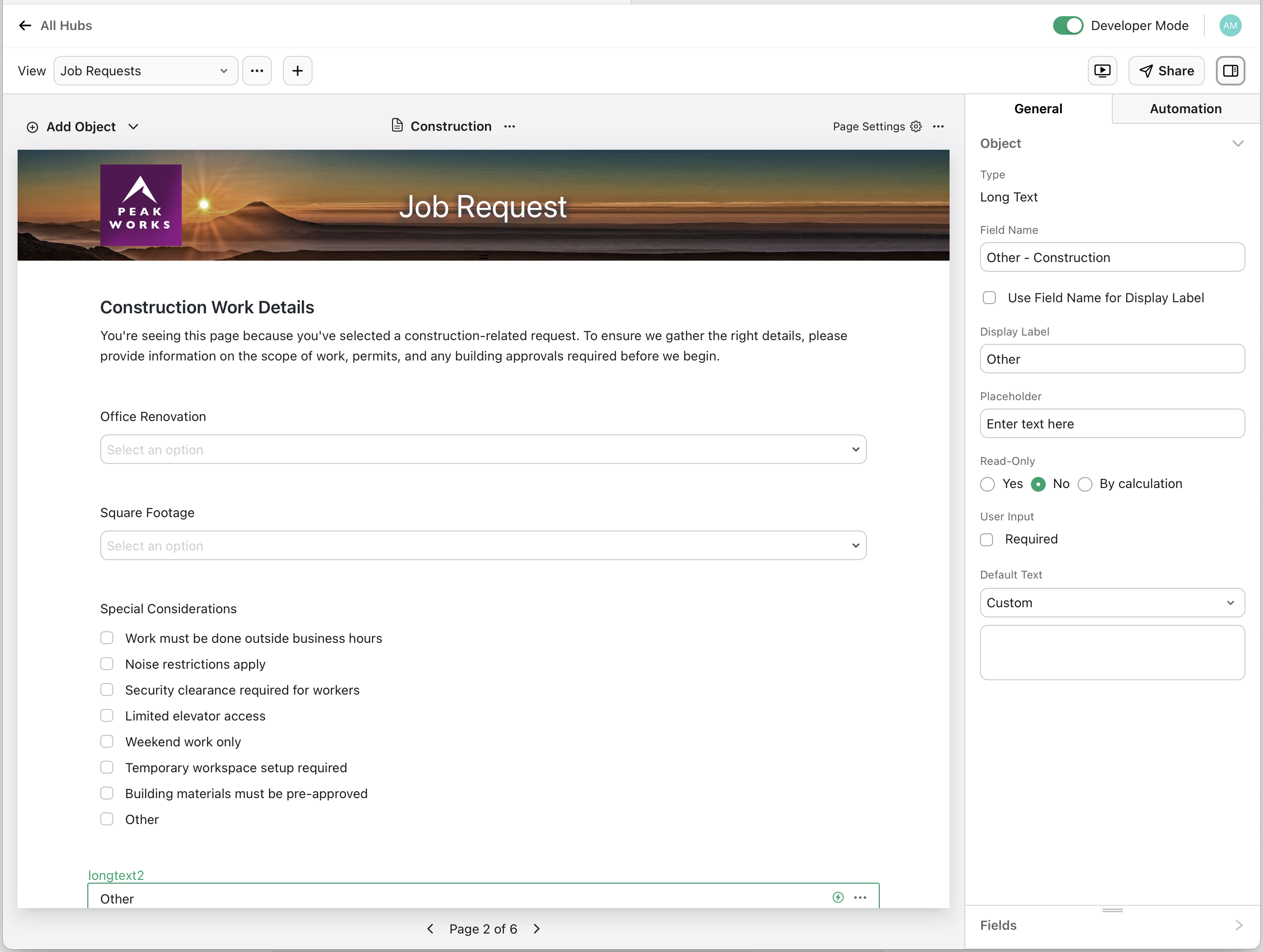Open the ellipsis menu next to Job Requests view
Image resolution: width=1263 pixels, height=952 pixels.
pos(257,70)
